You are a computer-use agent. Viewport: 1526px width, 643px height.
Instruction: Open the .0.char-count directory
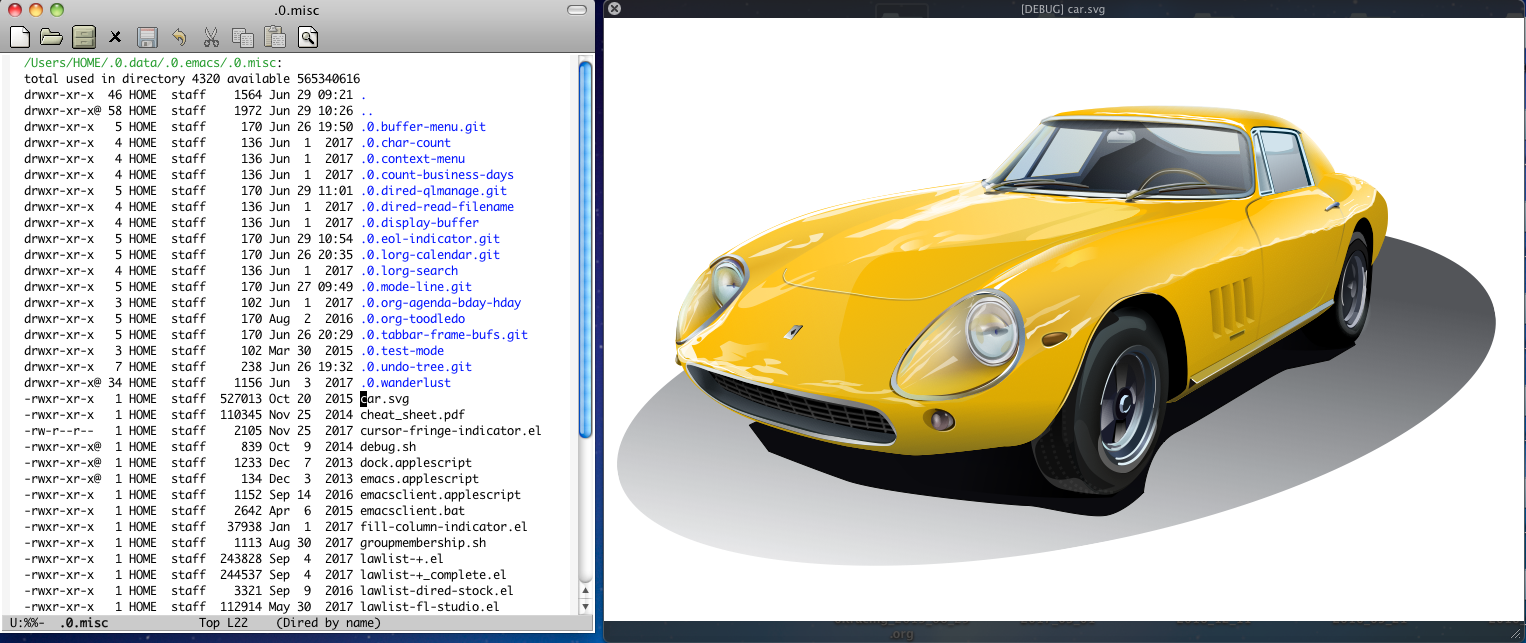pos(406,143)
